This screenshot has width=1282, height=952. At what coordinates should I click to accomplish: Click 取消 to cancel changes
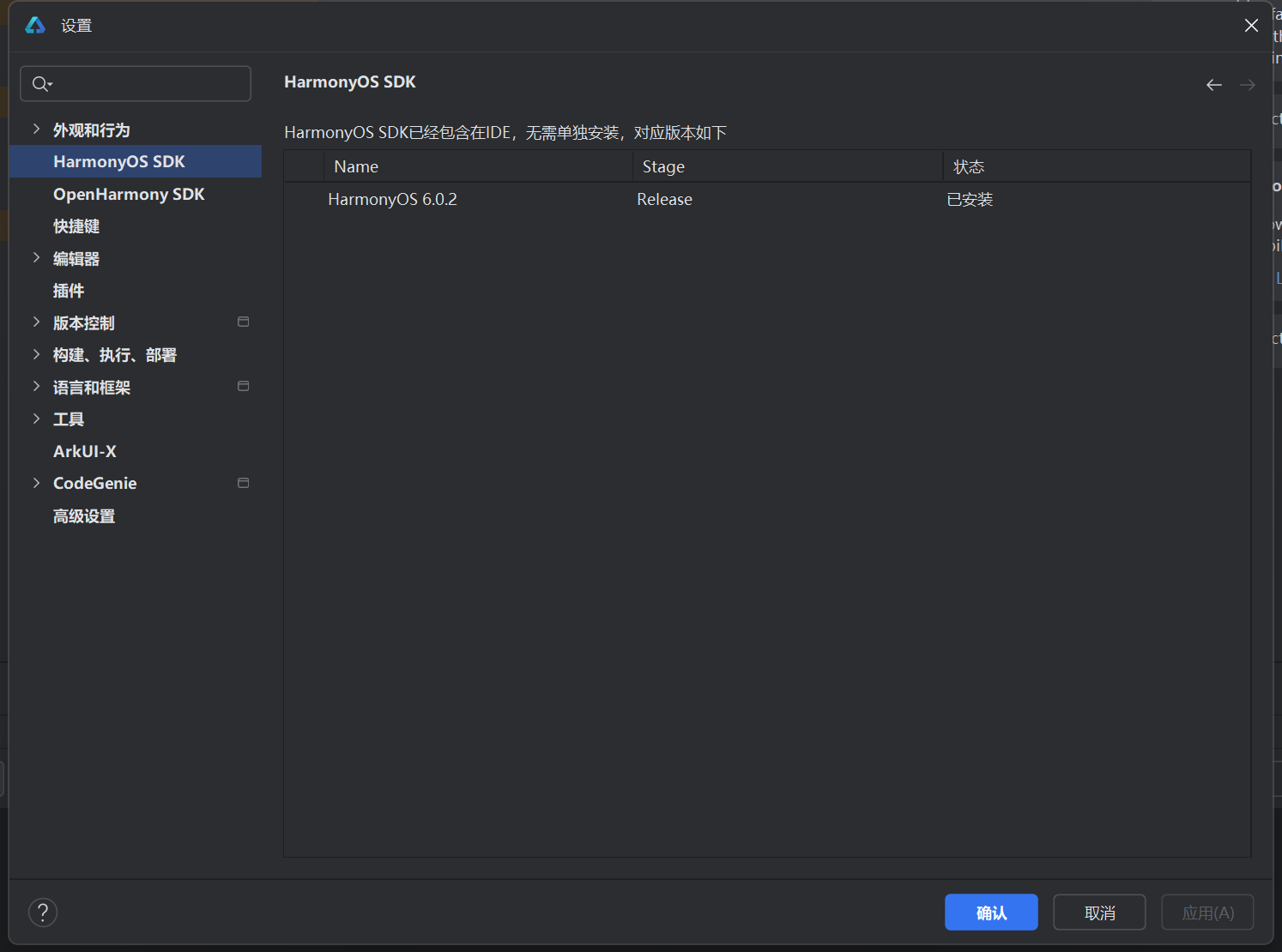click(1099, 913)
